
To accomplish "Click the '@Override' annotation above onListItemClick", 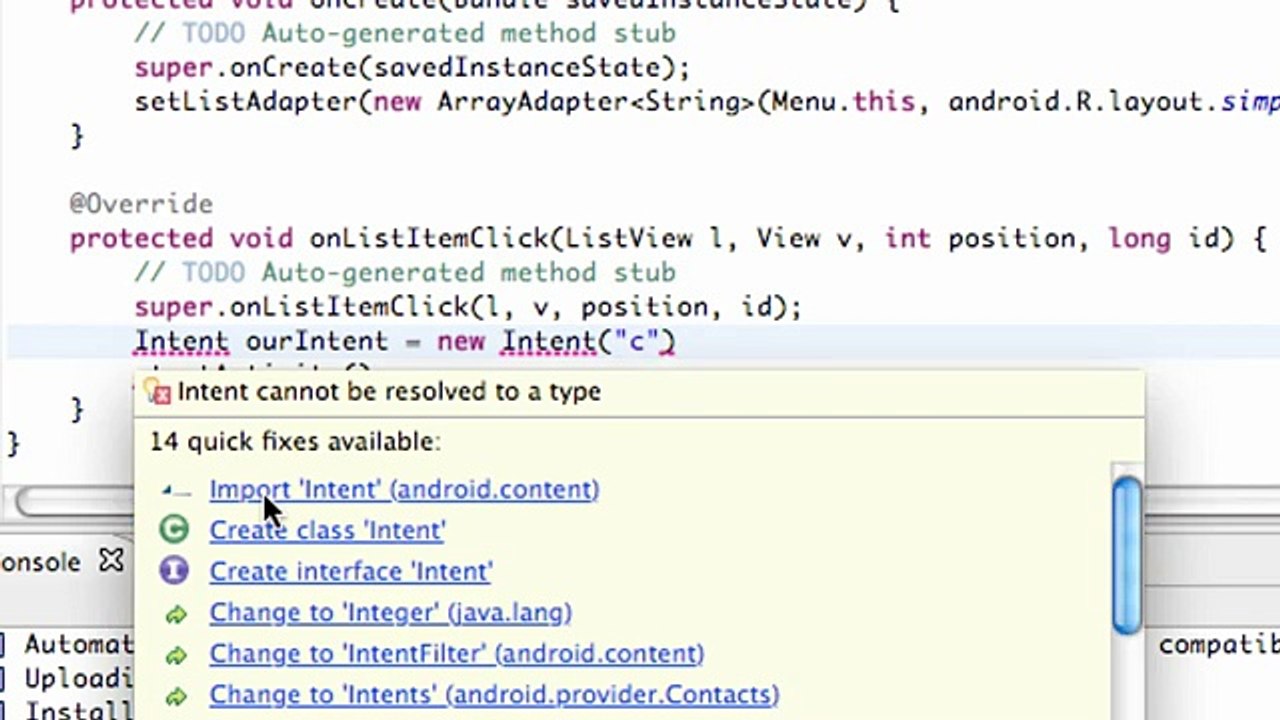I will pos(141,204).
